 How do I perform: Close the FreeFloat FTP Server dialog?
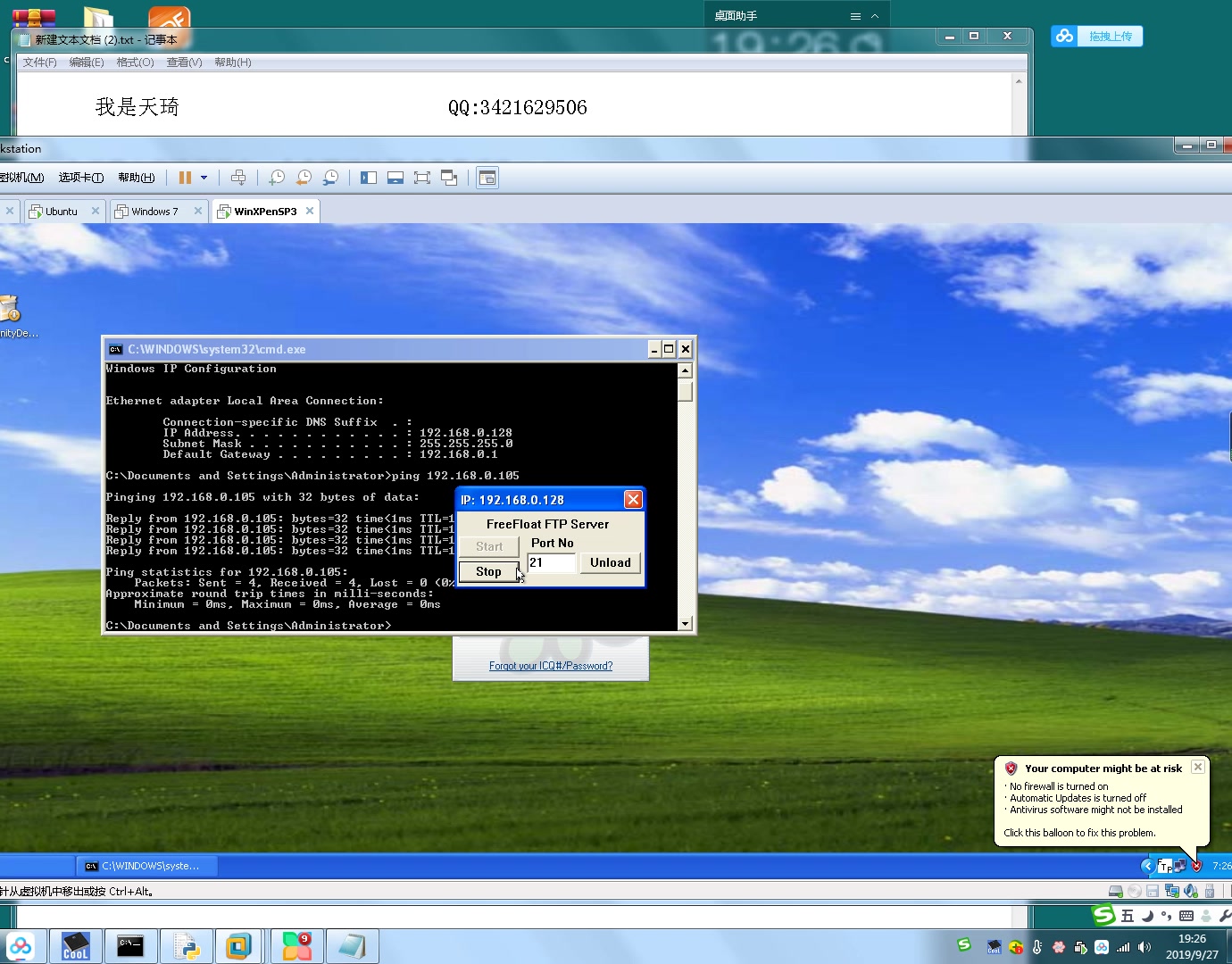[633, 499]
